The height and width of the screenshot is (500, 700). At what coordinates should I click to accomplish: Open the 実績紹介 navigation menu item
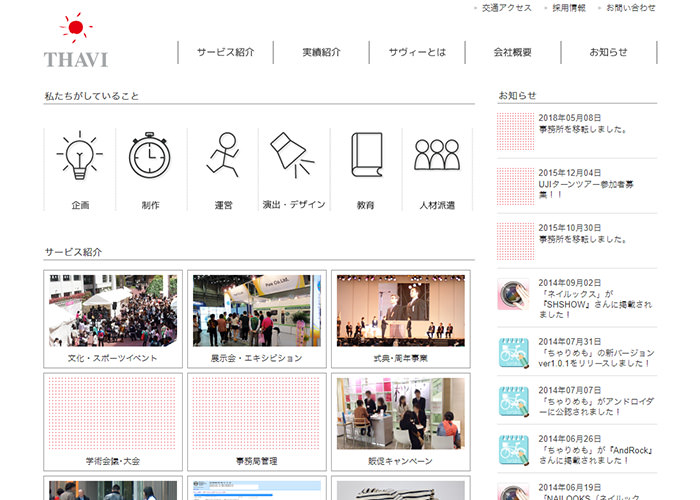click(x=321, y=52)
